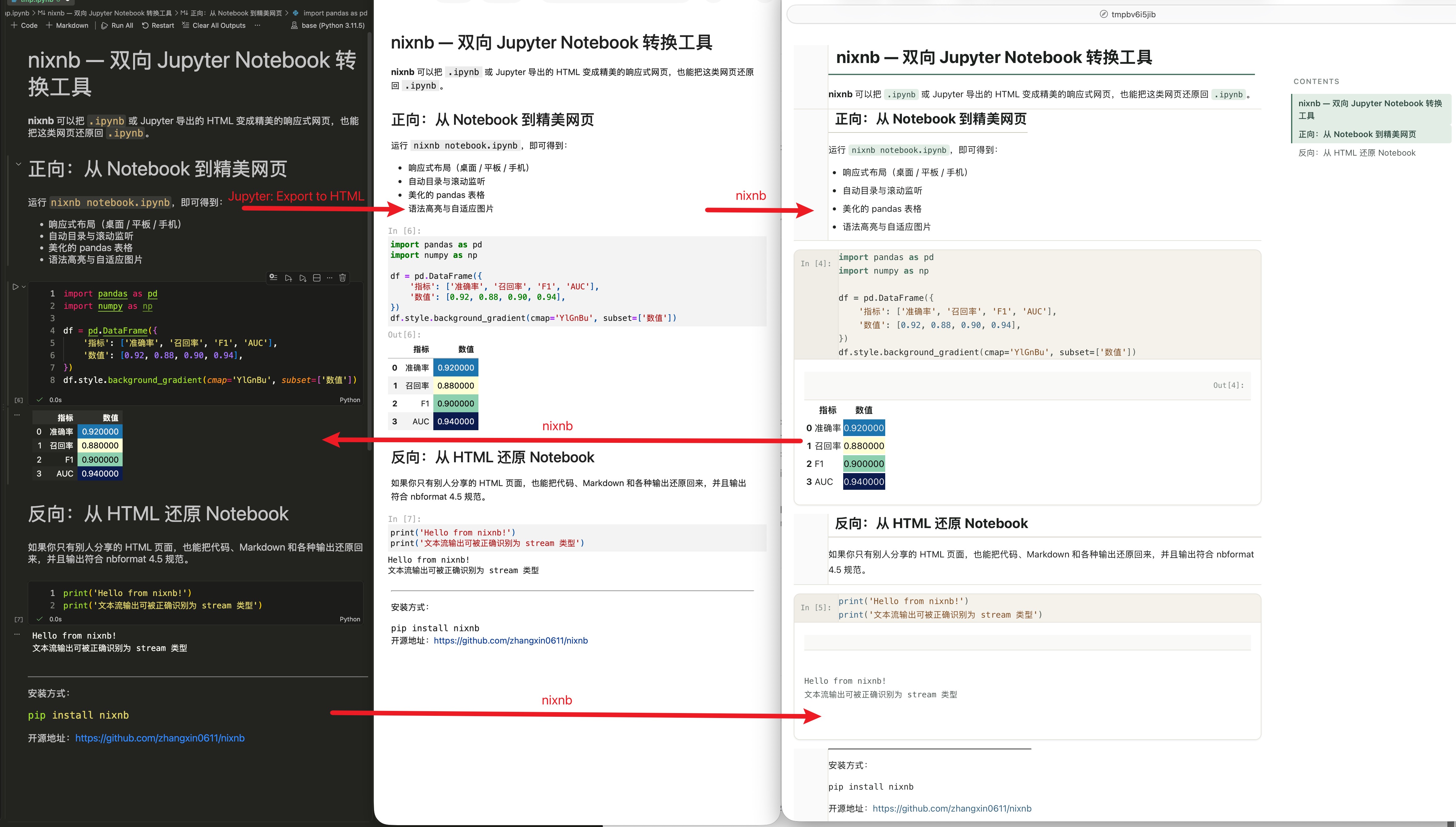Add a new Markdown cell in VS Code
The height and width of the screenshot is (827, 1456).
(x=67, y=26)
